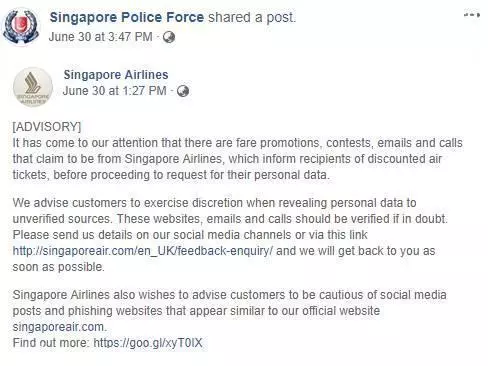Open Singapore Police Force profile picture
The width and height of the screenshot is (488, 366).
(x=21, y=27)
